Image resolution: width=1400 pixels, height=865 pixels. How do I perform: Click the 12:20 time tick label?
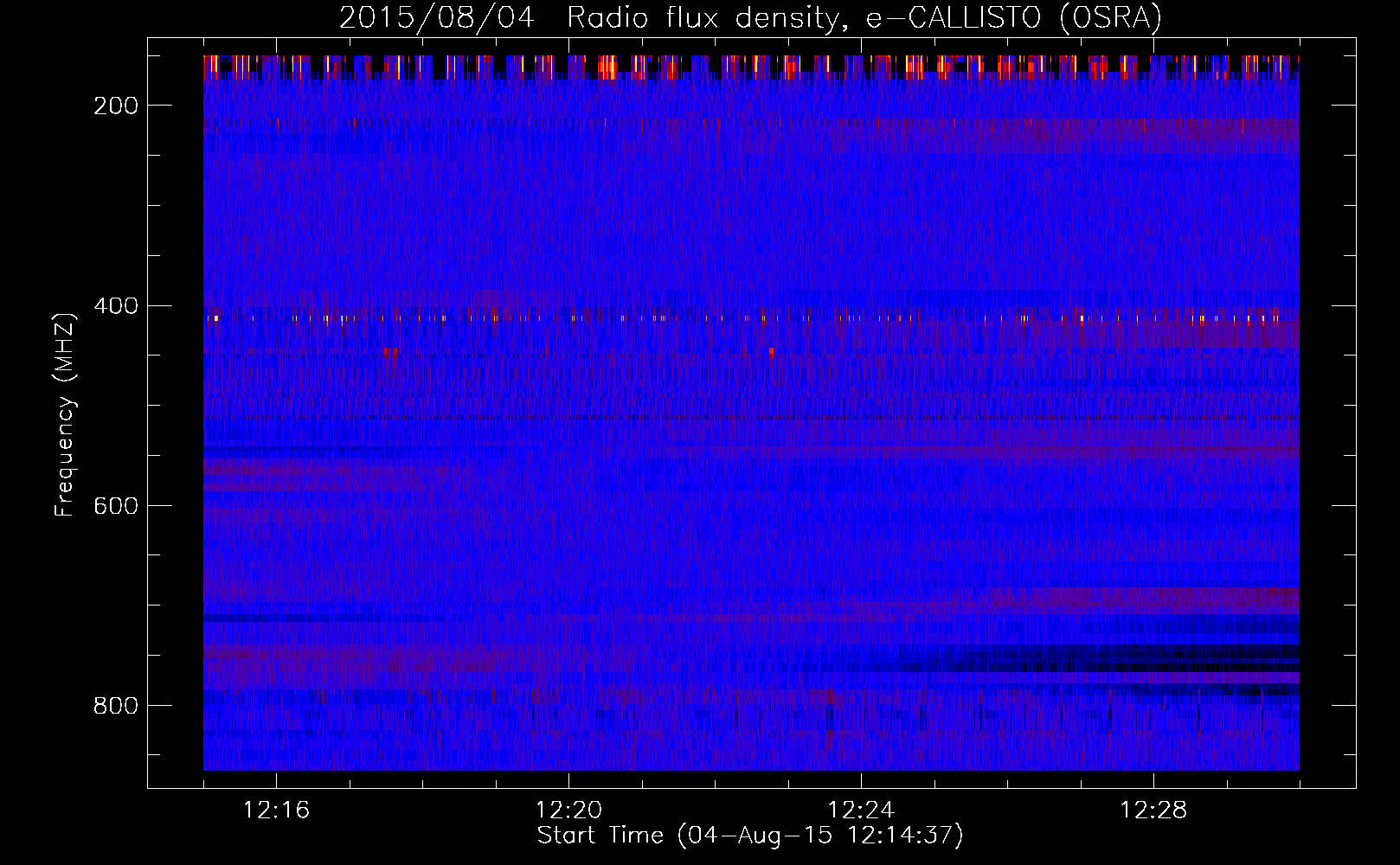point(568,811)
